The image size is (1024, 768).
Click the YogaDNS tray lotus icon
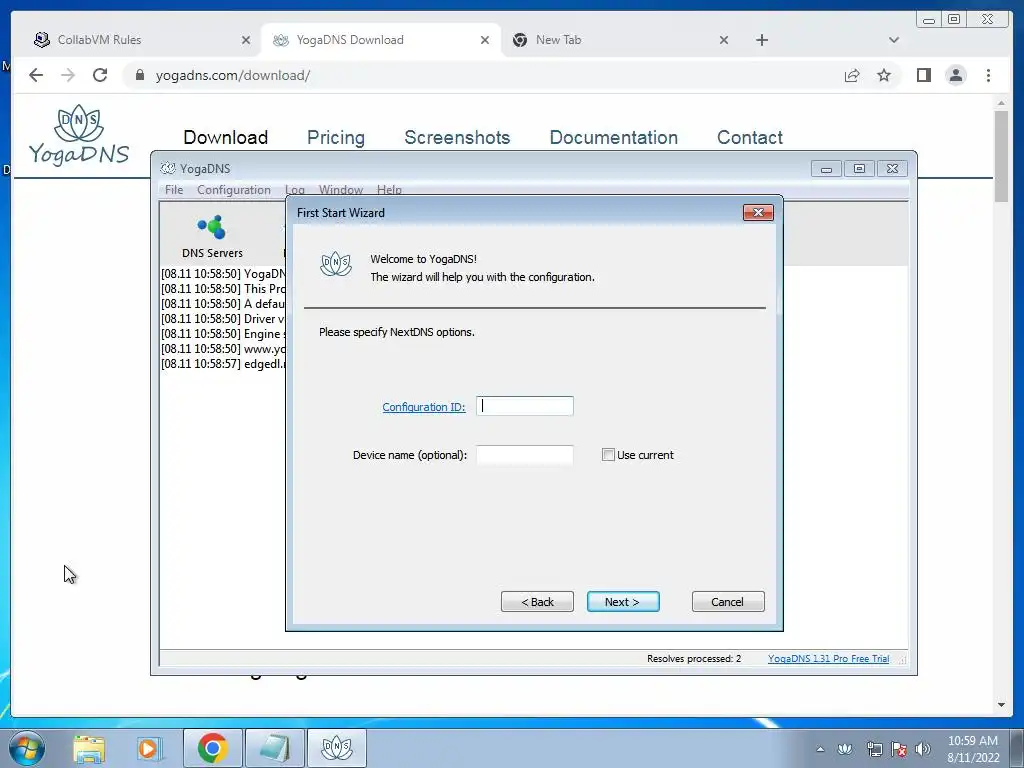tap(845, 749)
